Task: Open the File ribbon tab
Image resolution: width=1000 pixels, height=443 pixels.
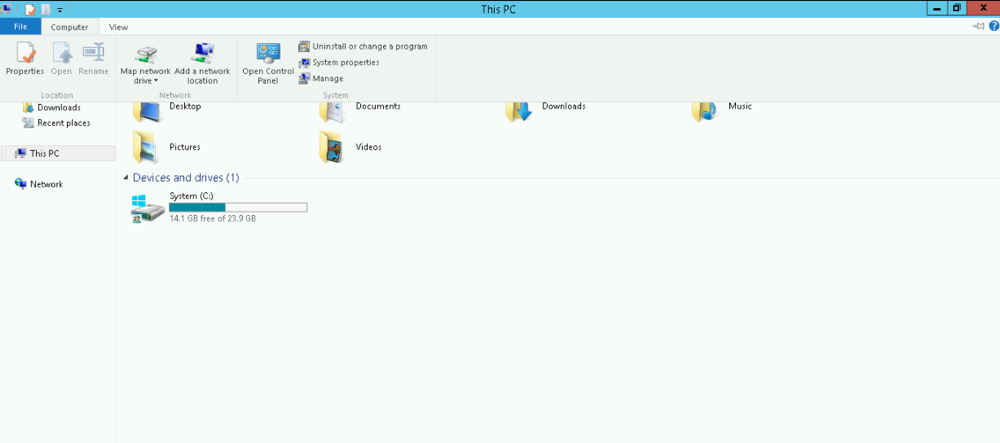Action: pyautogui.click(x=20, y=27)
